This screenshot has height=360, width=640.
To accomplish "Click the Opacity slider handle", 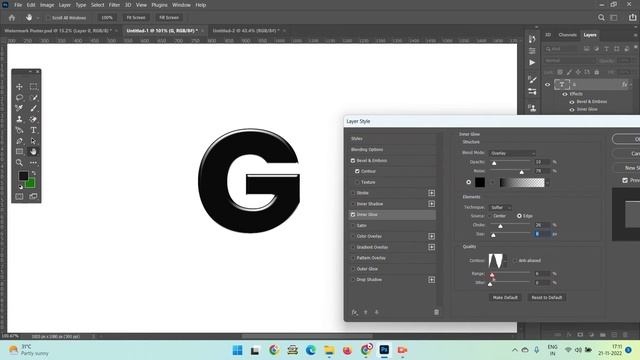I will 494,163.
